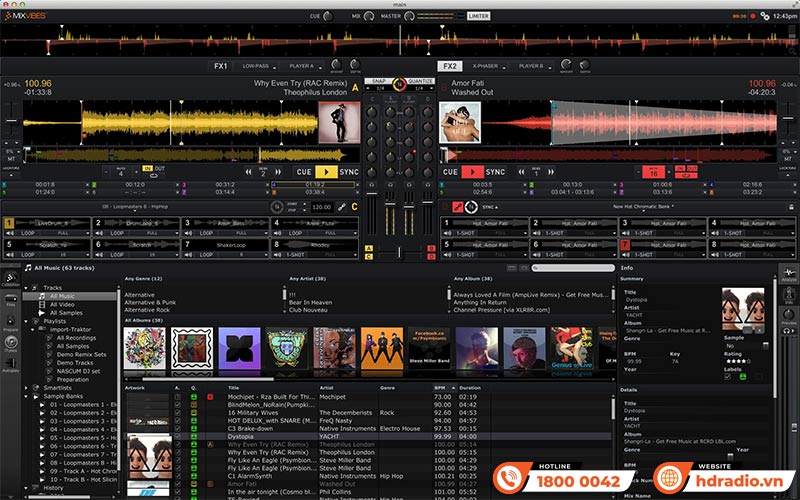Toggle the FX1 effect on
Image resolution: width=800 pixels, height=500 pixels.
[x=220, y=66]
